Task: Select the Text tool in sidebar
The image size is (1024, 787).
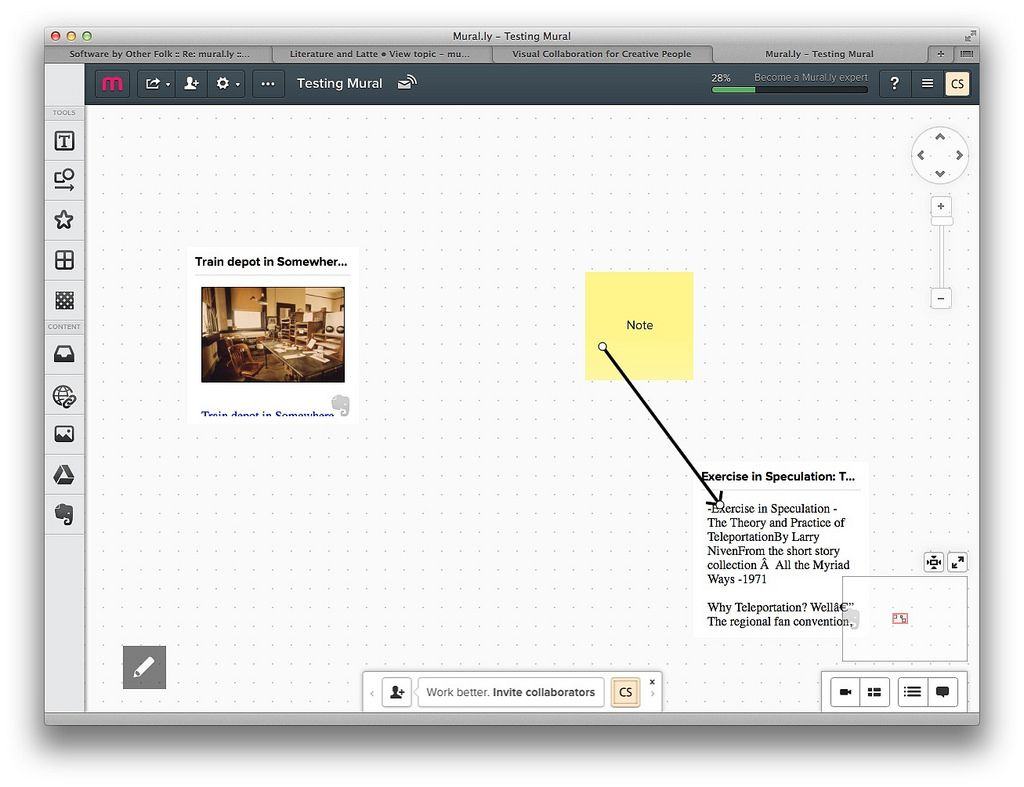Action: 64,141
